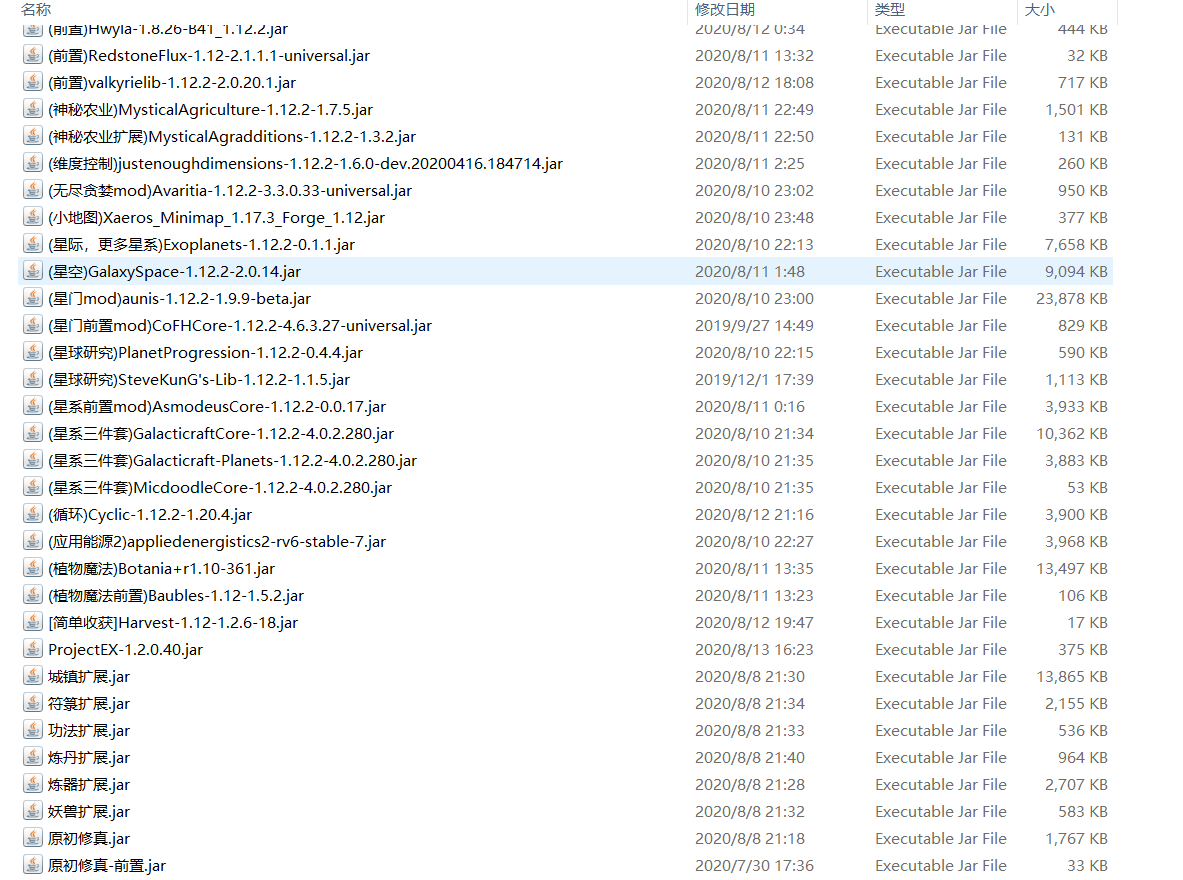Select the RedstoneFlux-1.12-2.1.1.1-universal.jar file
This screenshot has width=1183, height=880.
[198, 55]
